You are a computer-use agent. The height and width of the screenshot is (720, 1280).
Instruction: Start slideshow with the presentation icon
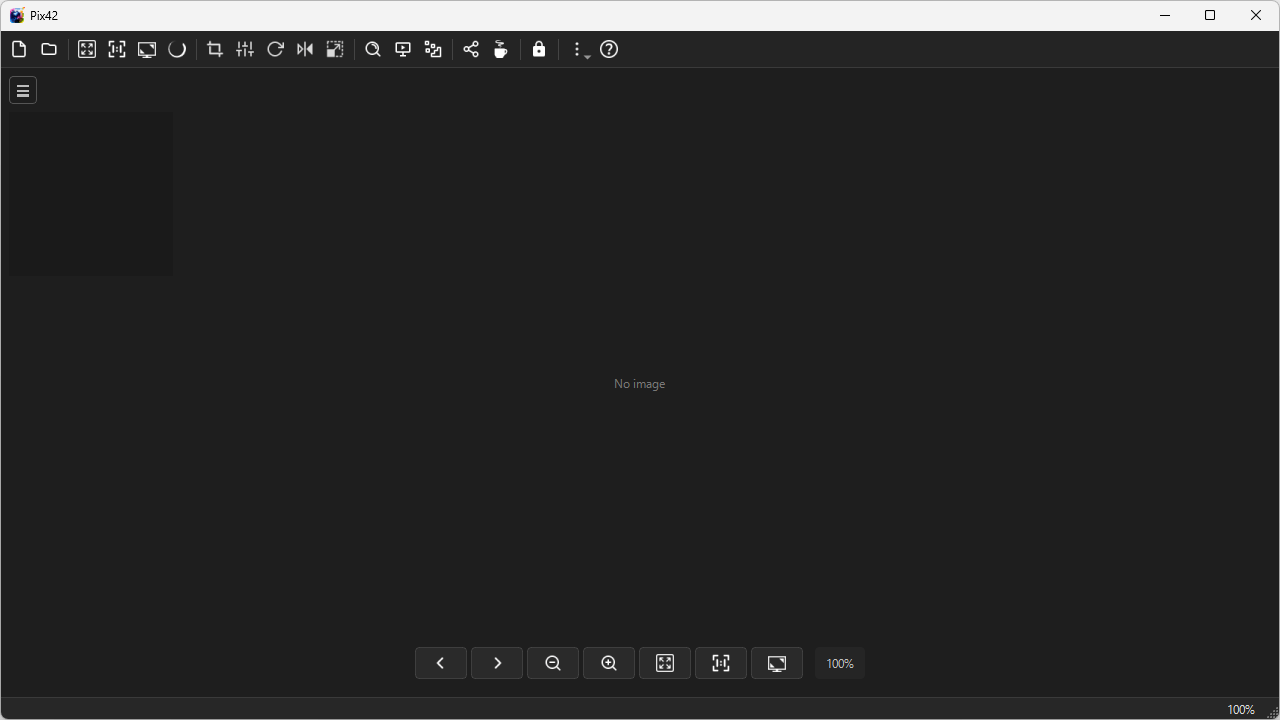403,49
